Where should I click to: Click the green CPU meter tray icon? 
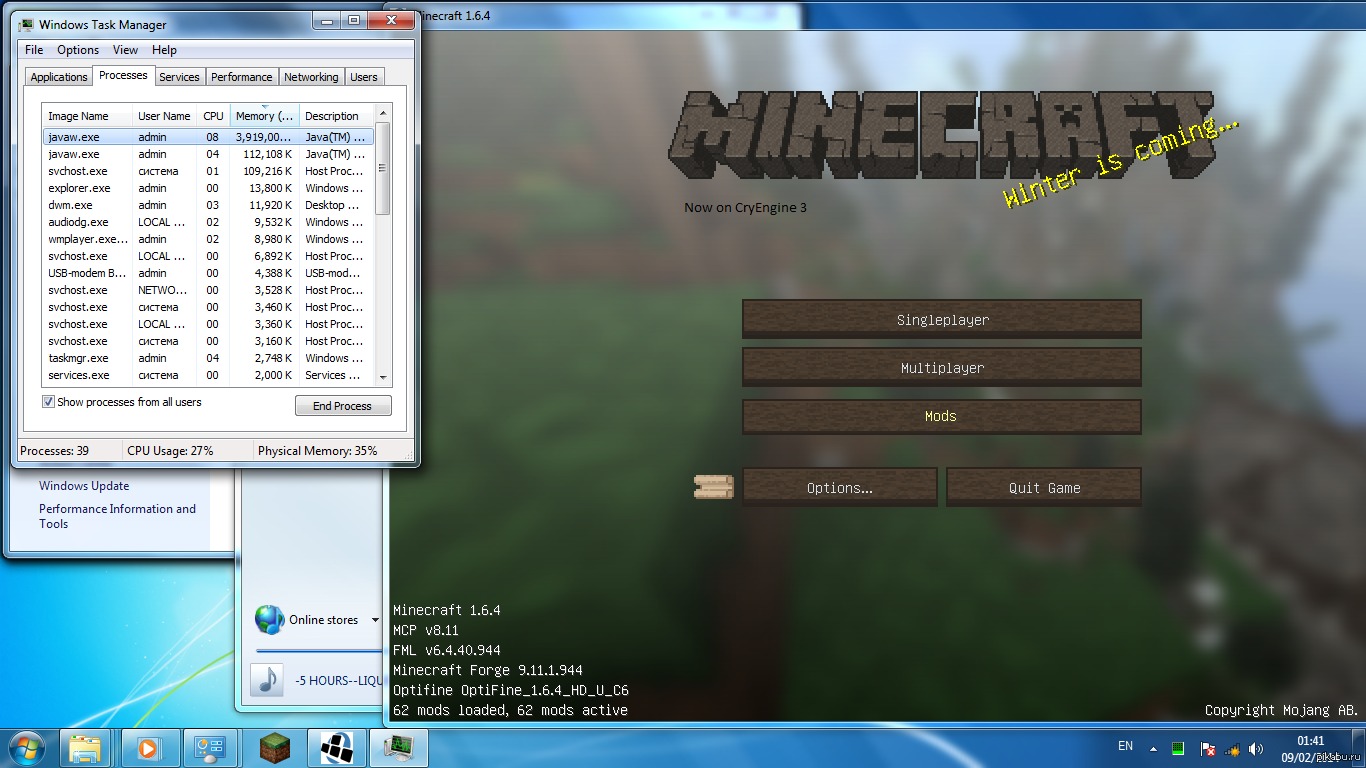pos(1180,747)
